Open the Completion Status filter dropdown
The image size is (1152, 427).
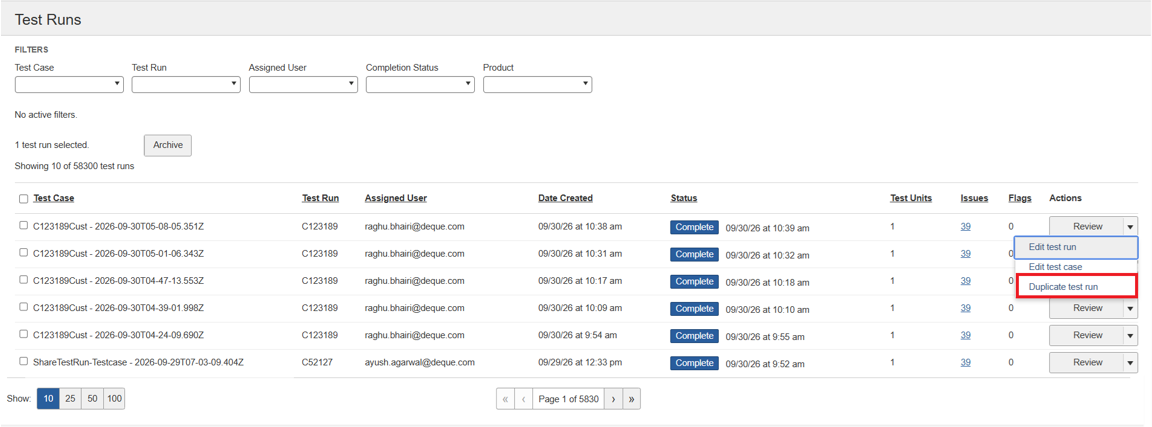tap(420, 85)
